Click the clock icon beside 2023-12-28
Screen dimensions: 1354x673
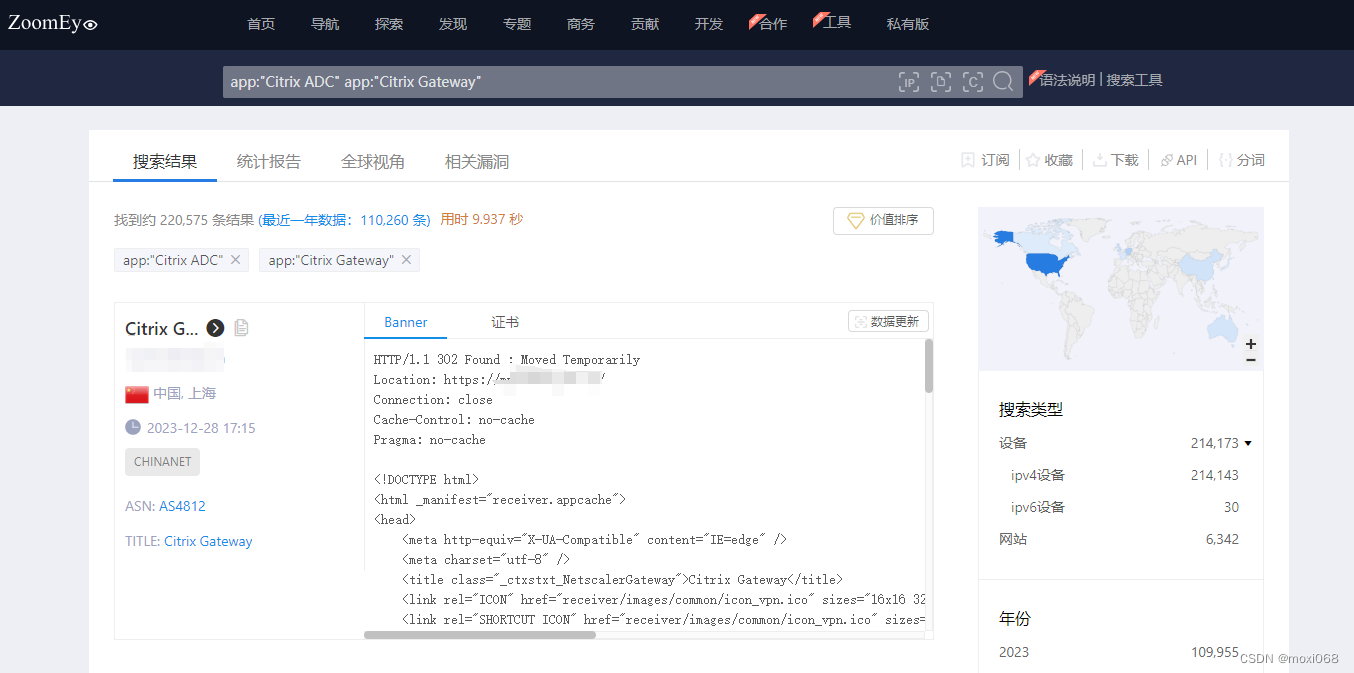[133, 428]
